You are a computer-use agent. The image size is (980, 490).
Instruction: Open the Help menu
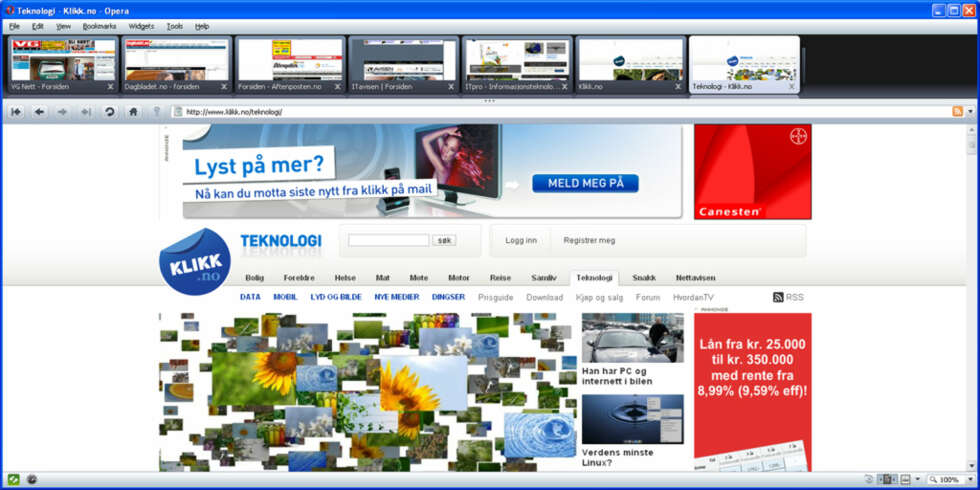202,26
